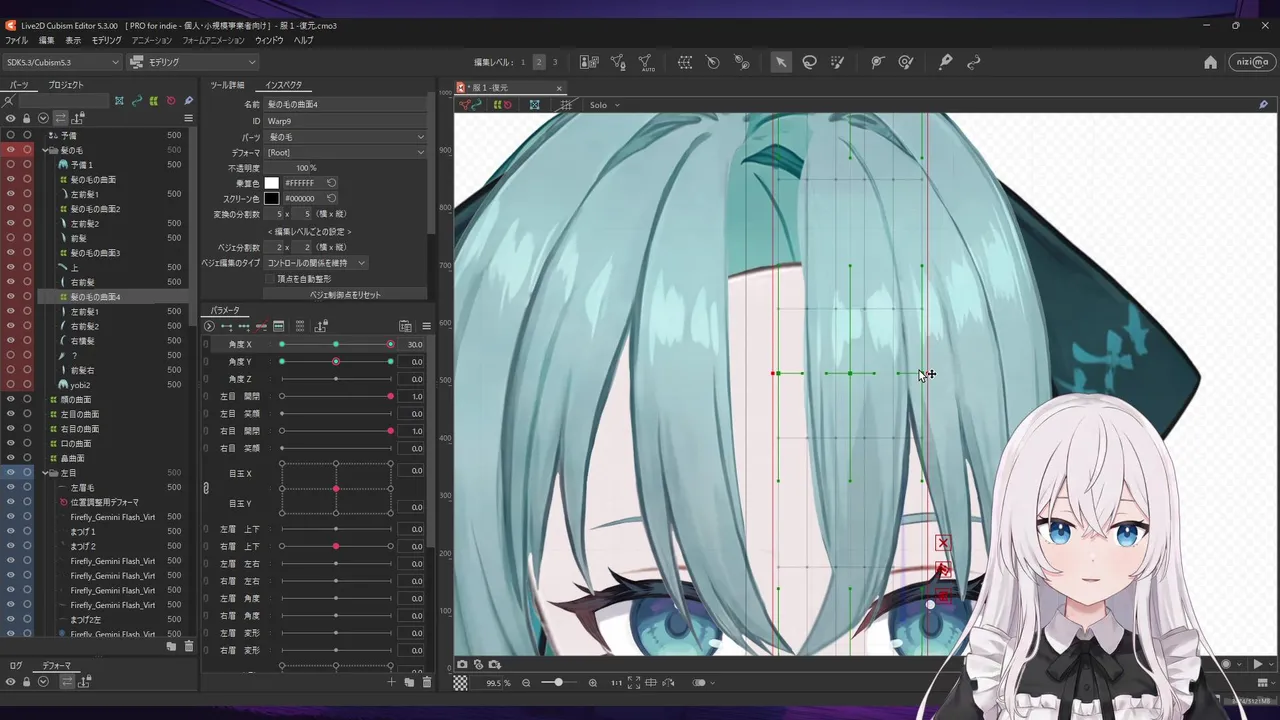Open the Parameters panel hamburger menu

click(426, 326)
